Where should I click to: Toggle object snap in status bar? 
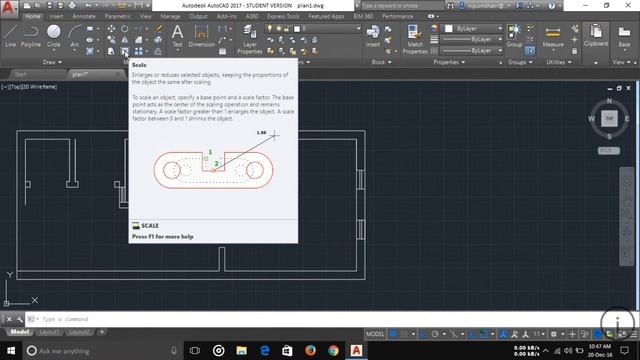tap(484, 334)
